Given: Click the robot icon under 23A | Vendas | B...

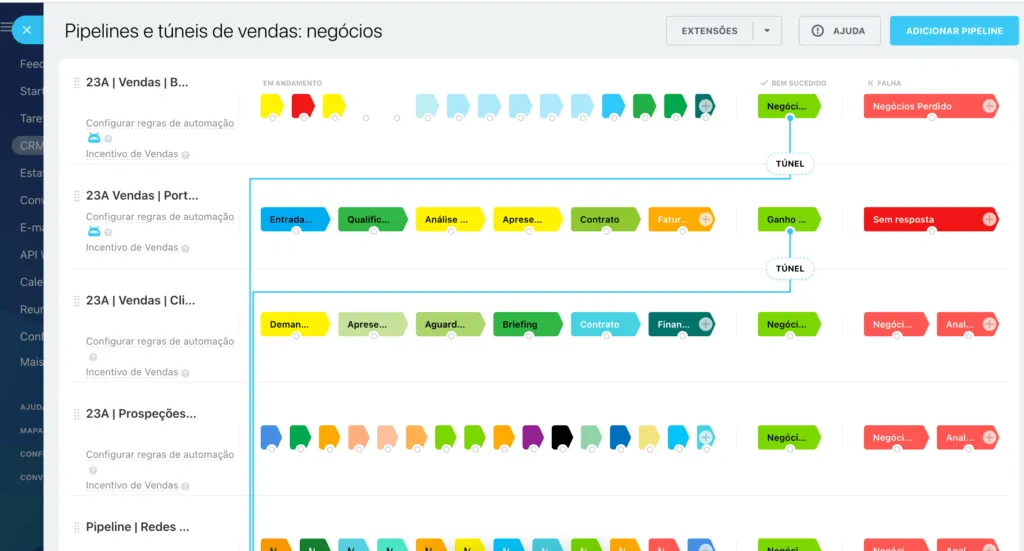Looking at the screenshot, I should pos(94,138).
